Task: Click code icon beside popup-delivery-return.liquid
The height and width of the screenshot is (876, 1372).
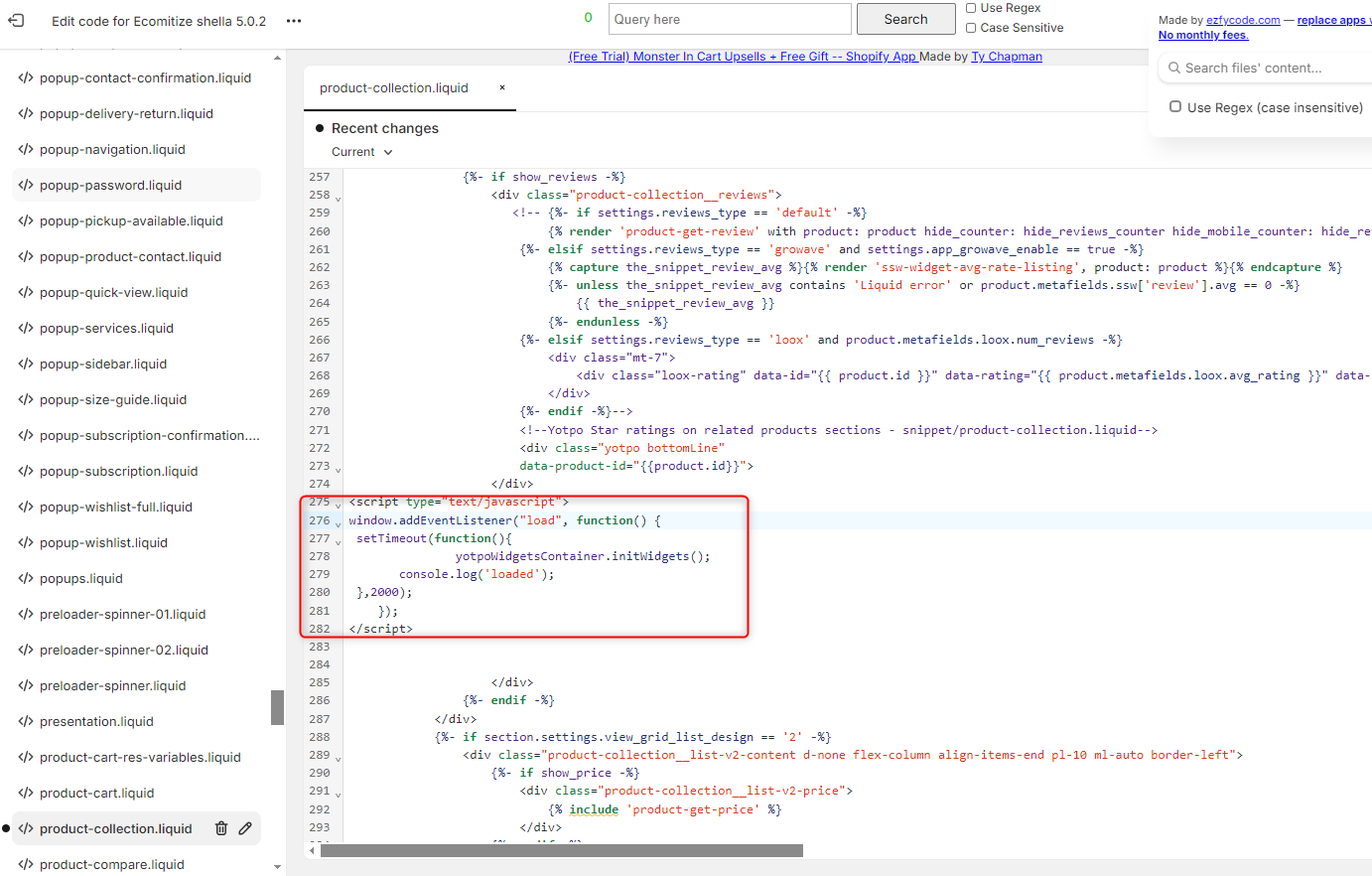Action: coord(26,113)
